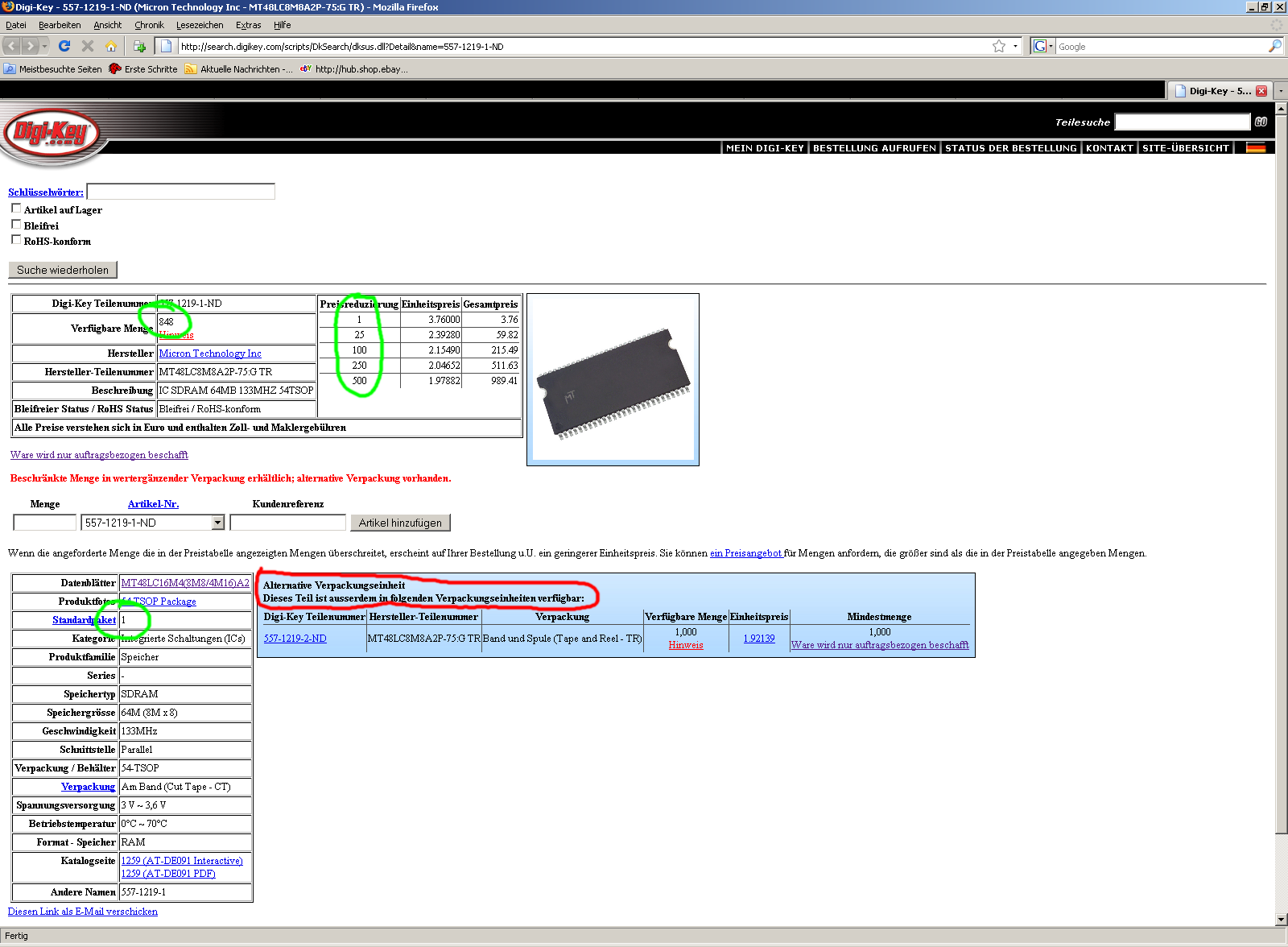This screenshot has height=947, width=1288.
Task: Reload the page with the refresh icon
Action: (x=65, y=46)
